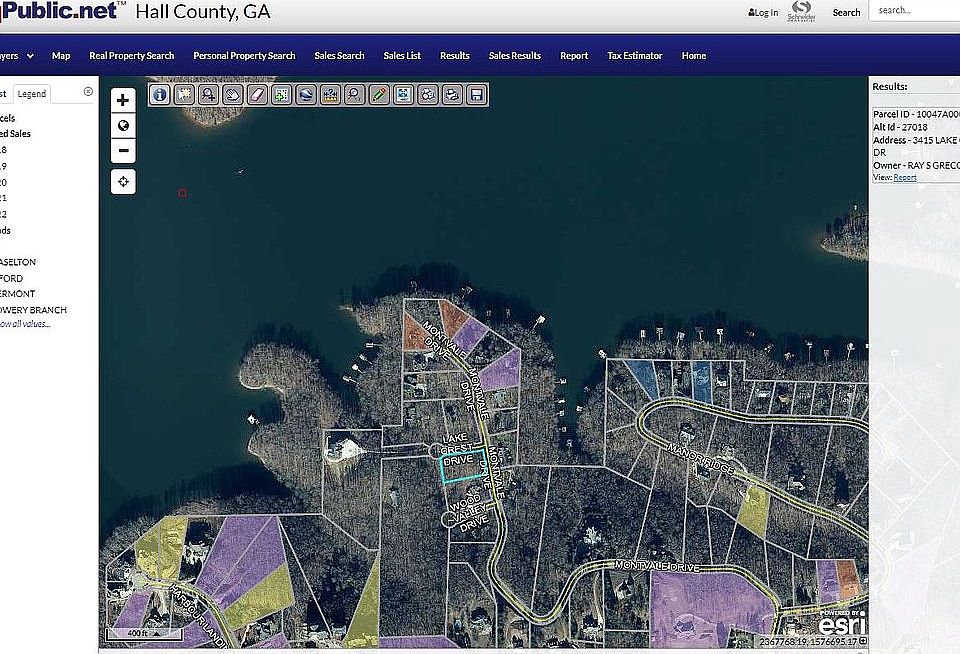Zoom in with the plus button
Screen dimensions: 960x654
[x=123, y=100]
